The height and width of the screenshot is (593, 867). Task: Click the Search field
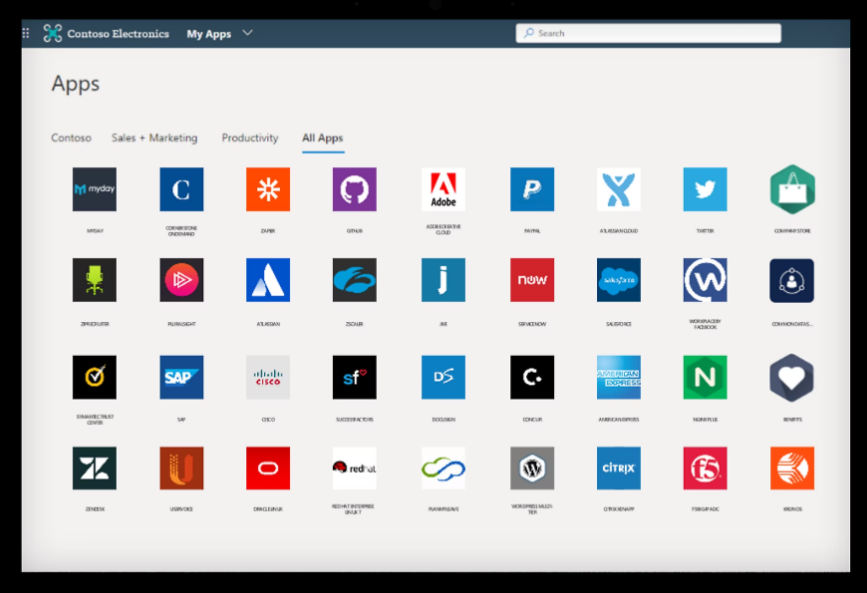[648, 32]
